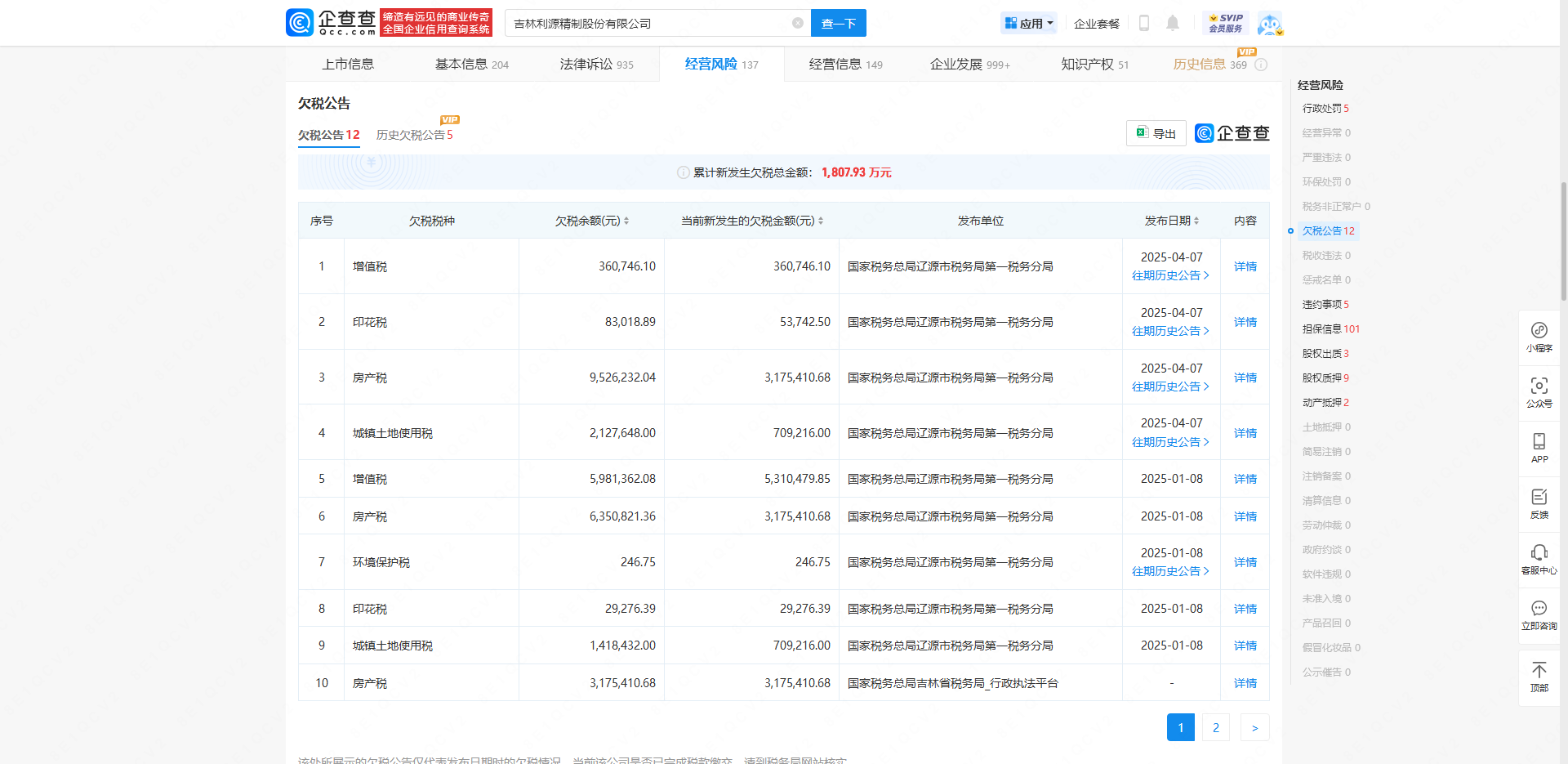Screen dimensions: 1568x764
Task: Open the notification bell
Action: coord(1173,23)
